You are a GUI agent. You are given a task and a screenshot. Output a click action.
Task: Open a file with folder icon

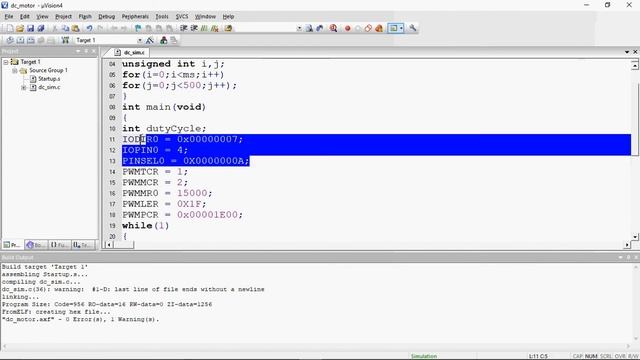tap(20, 28)
